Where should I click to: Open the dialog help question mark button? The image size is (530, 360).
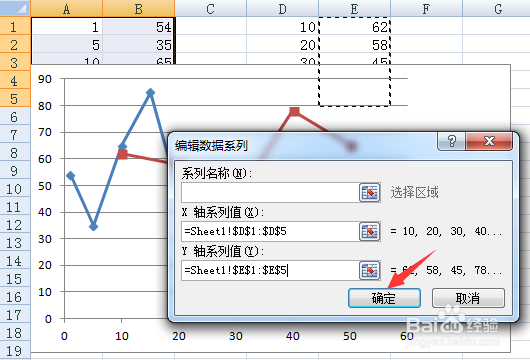[452, 141]
